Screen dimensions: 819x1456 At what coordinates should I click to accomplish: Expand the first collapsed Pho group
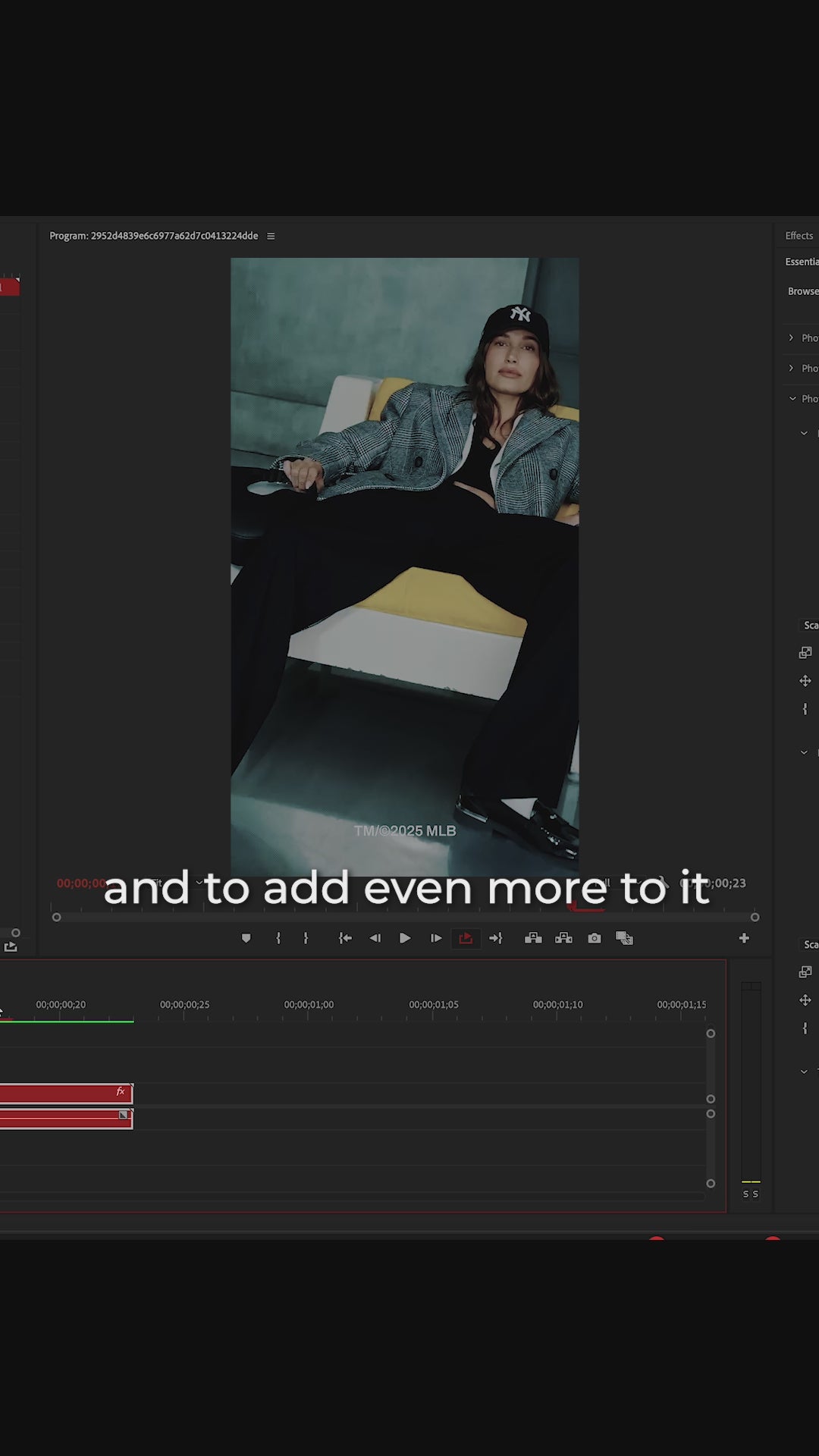tap(791, 337)
